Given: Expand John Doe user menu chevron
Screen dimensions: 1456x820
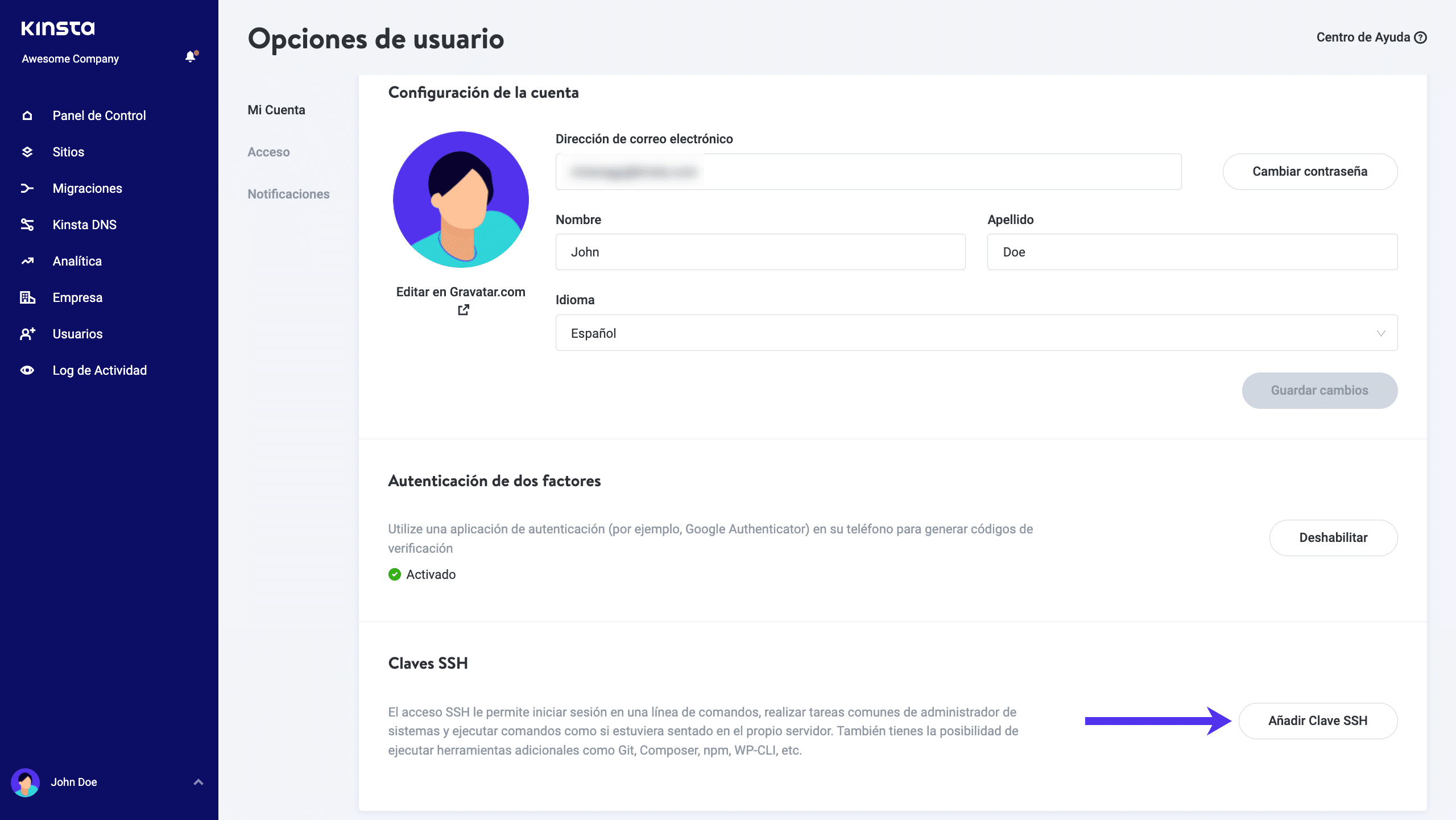Looking at the screenshot, I should 198,782.
